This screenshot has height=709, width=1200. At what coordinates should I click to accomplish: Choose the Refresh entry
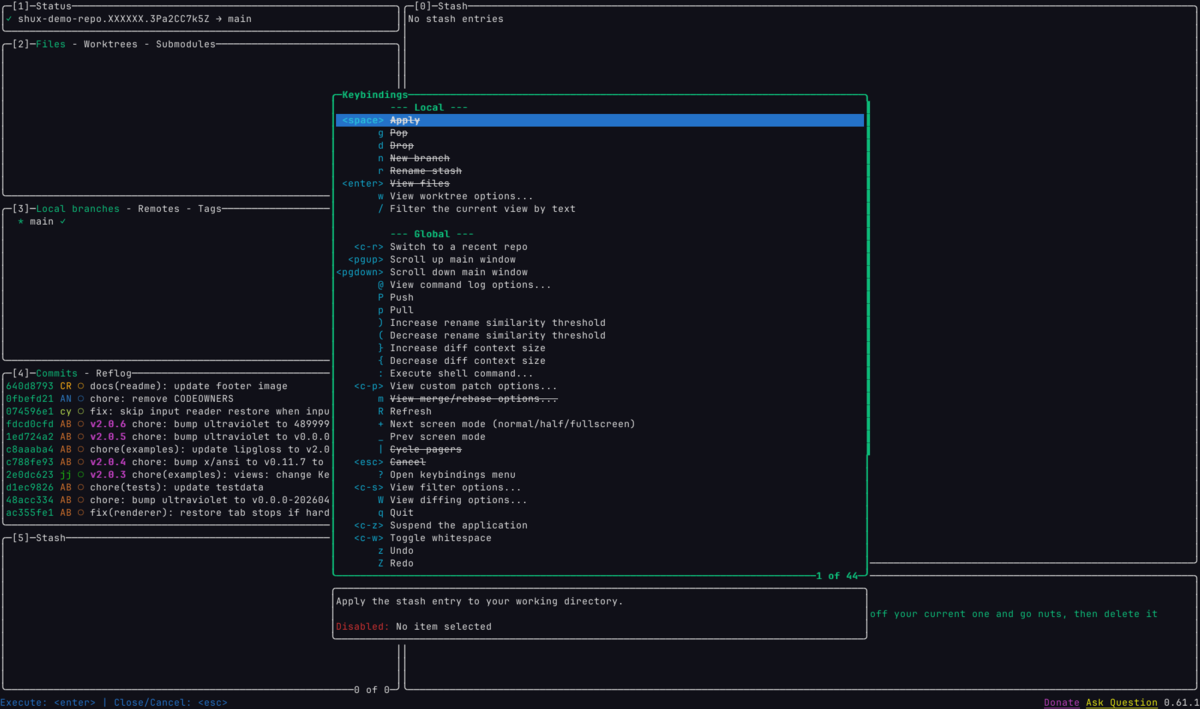tap(600, 412)
